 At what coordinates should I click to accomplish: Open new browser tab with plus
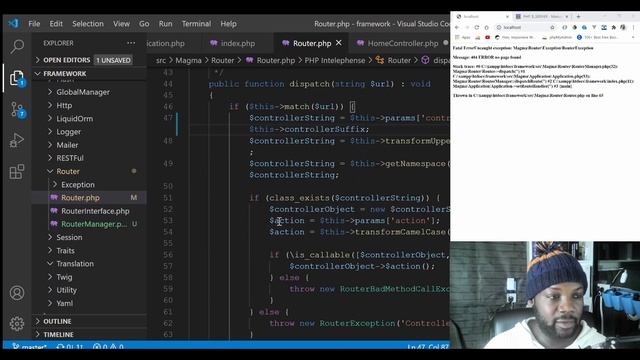(578, 16)
